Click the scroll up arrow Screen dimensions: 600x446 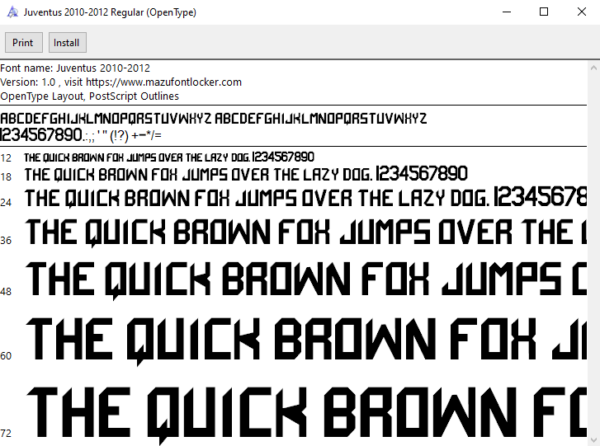(x=593, y=68)
